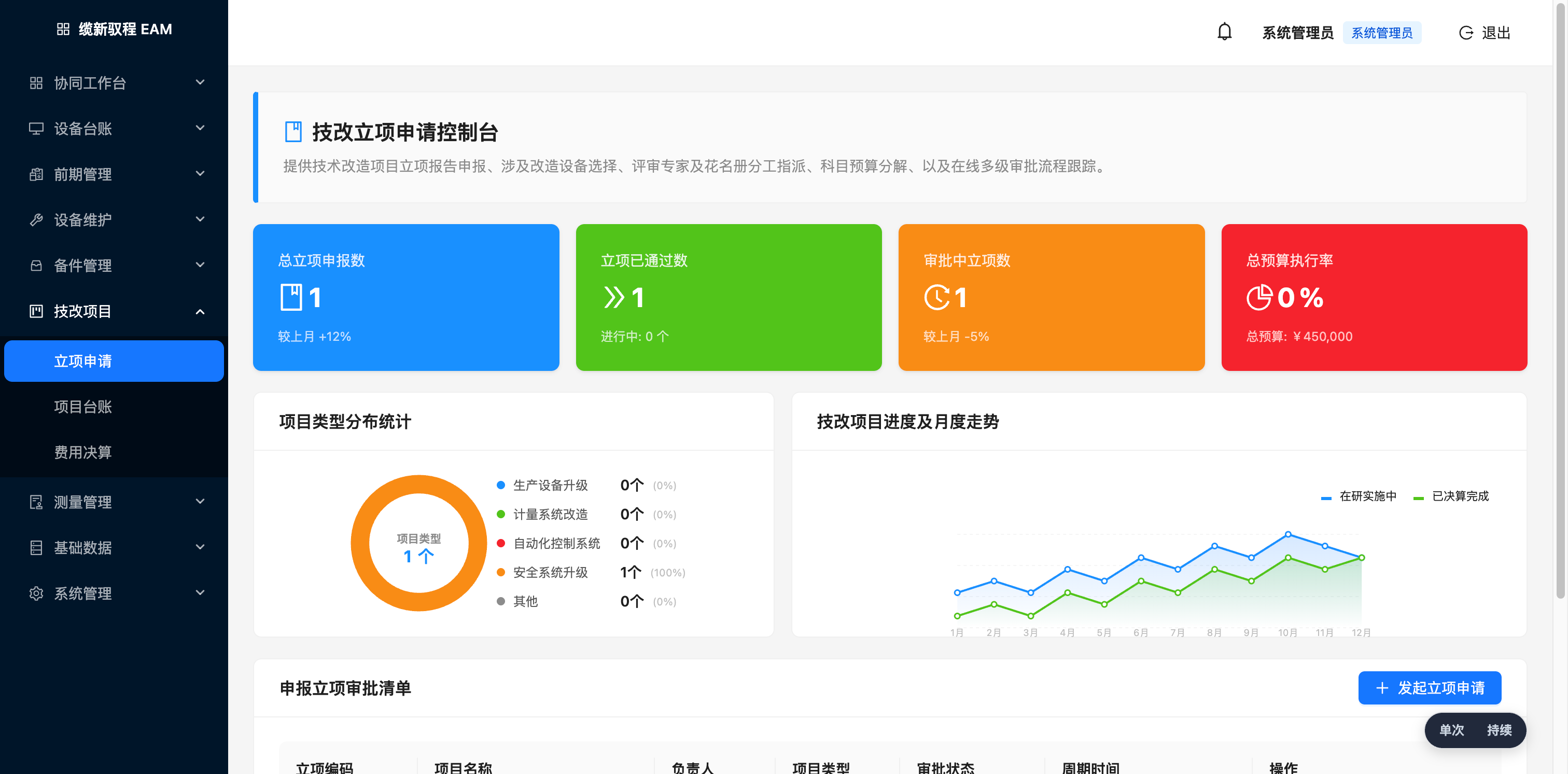Image resolution: width=1568 pixels, height=774 pixels.
Task: Click the pie chart icon in 总预算执行率 card
Action: coord(1259,297)
